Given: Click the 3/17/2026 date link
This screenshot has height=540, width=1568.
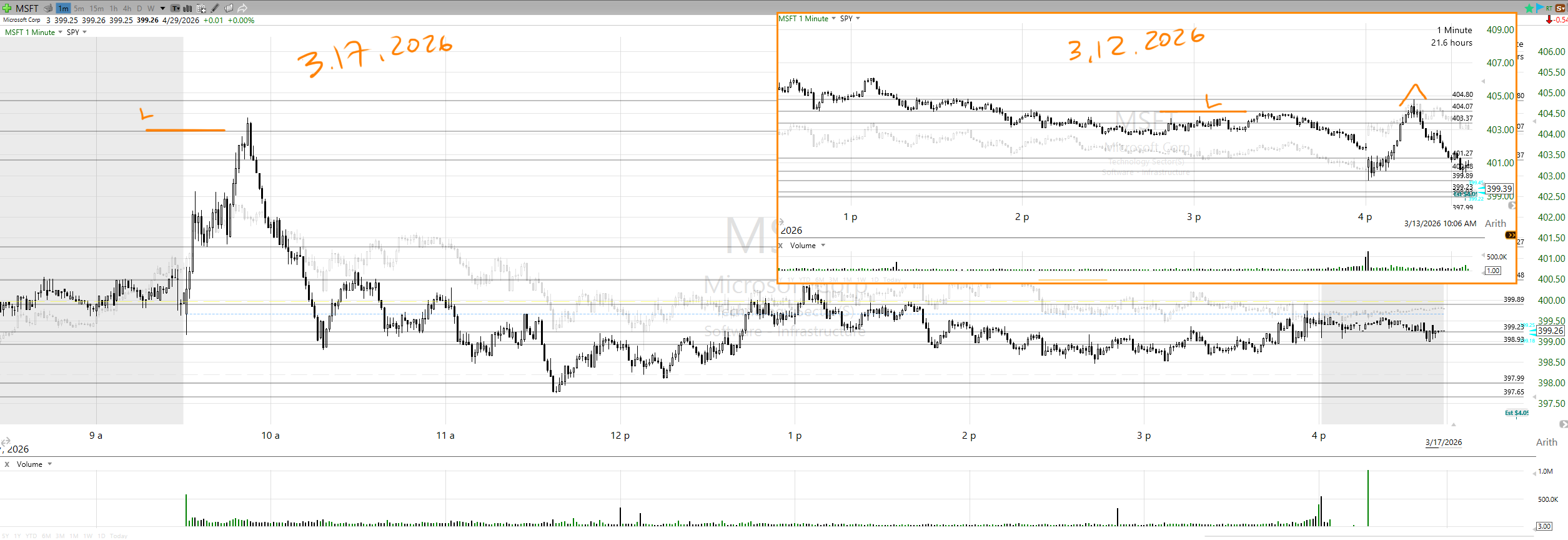Looking at the screenshot, I should [1443, 442].
